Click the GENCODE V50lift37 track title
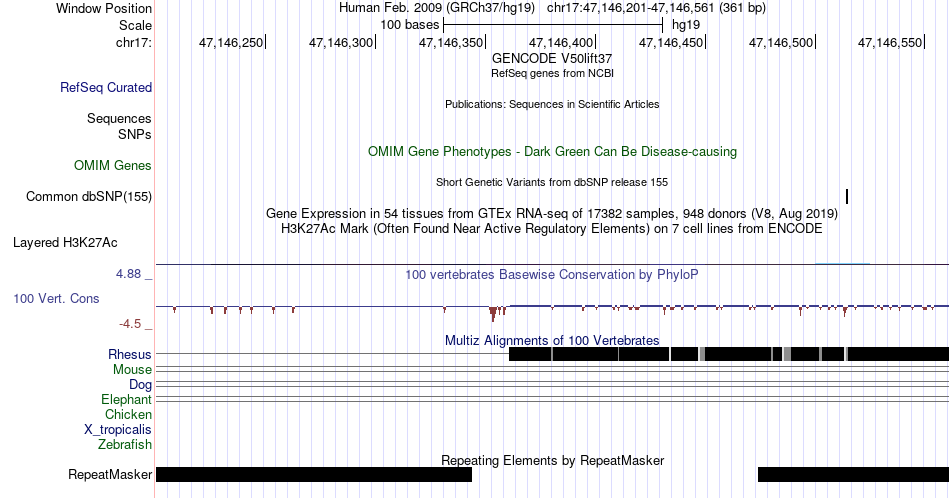 pos(552,59)
